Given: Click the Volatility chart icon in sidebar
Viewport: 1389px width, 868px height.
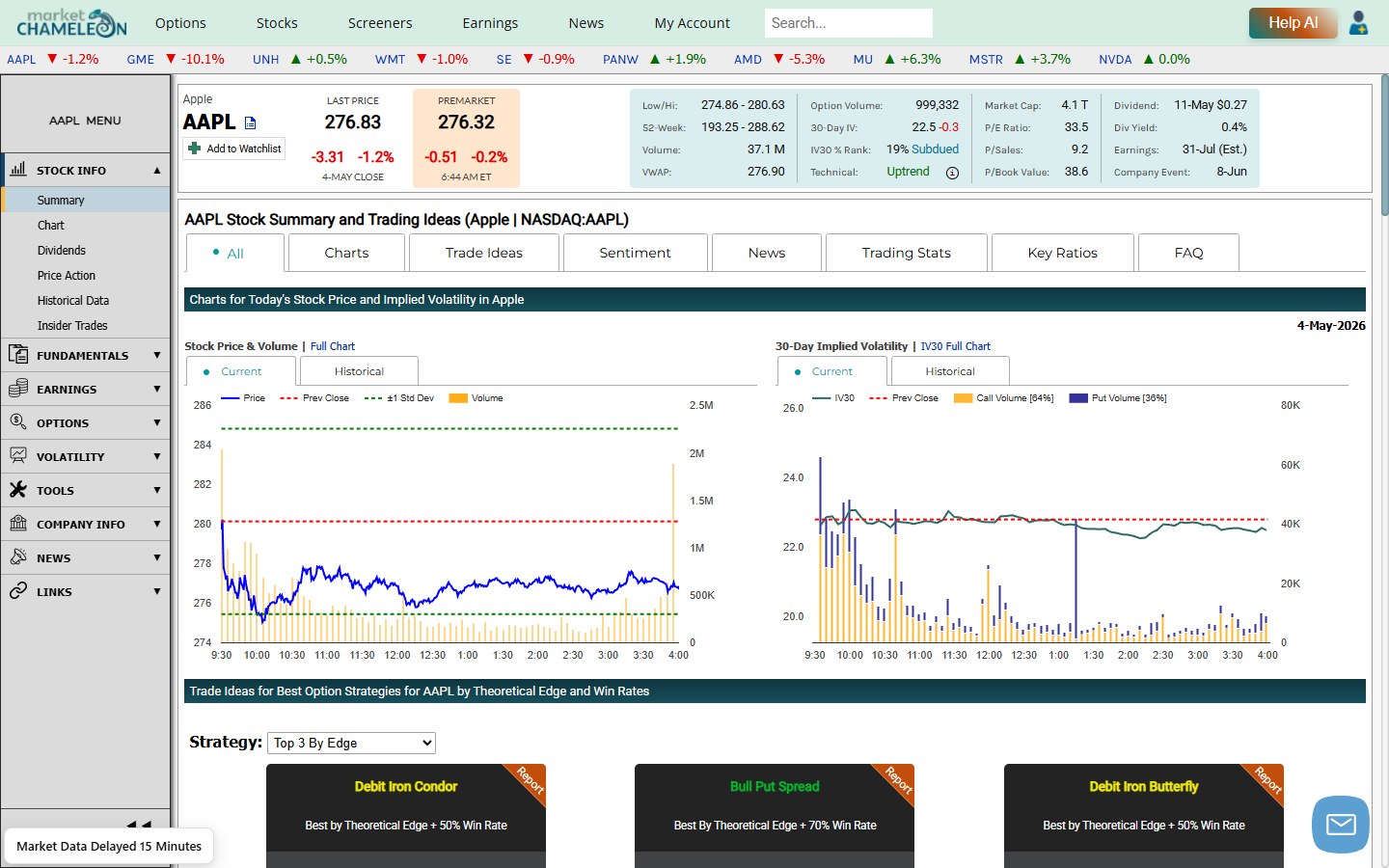Looking at the screenshot, I should point(18,455).
